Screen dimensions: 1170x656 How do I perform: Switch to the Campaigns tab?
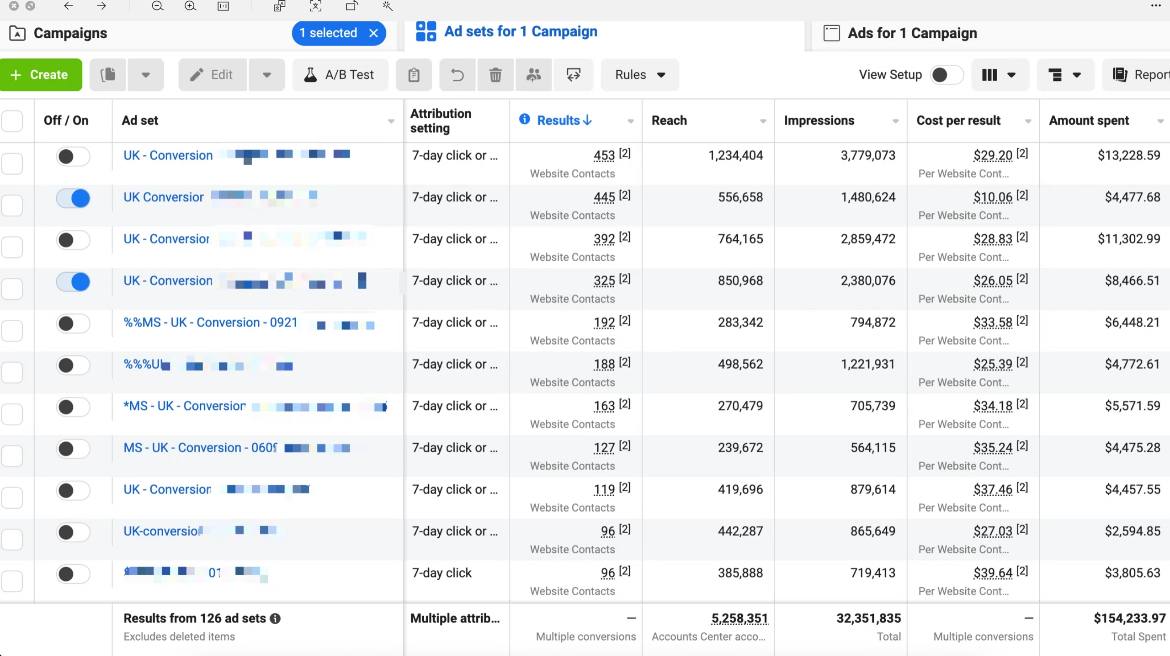pos(70,33)
